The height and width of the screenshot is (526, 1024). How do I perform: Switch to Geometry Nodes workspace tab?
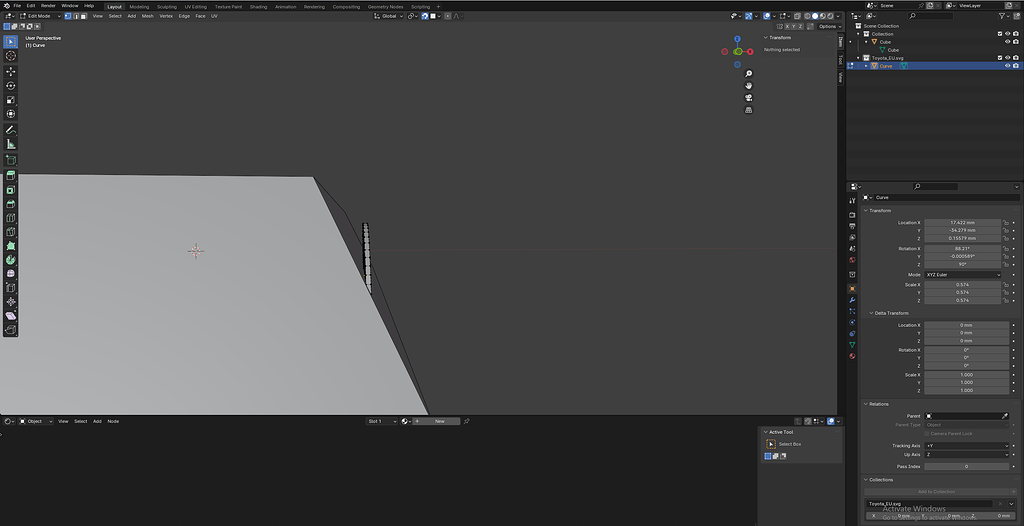pos(385,7)
